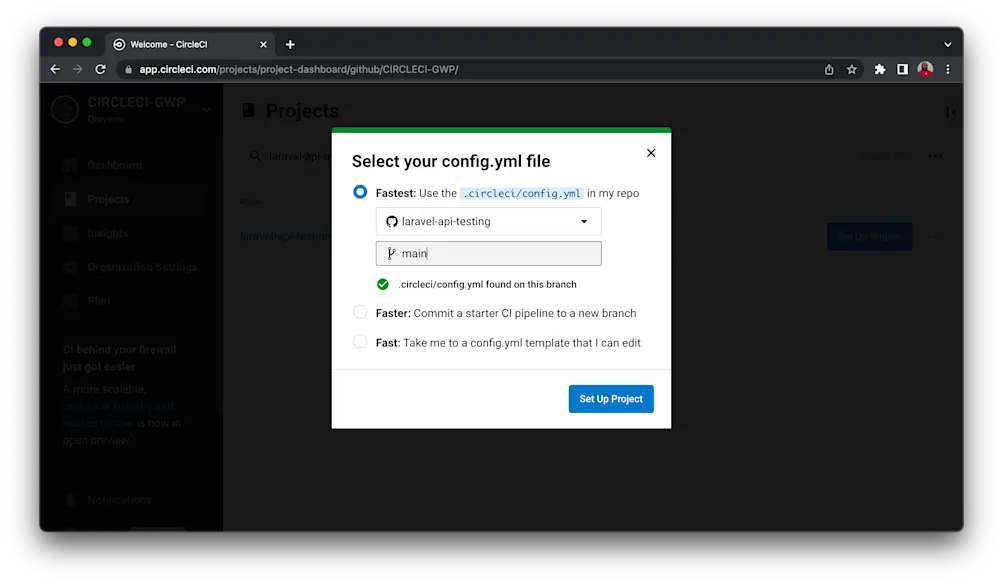
Task: Select the Fastest option radio button
Action: [360, 192]
